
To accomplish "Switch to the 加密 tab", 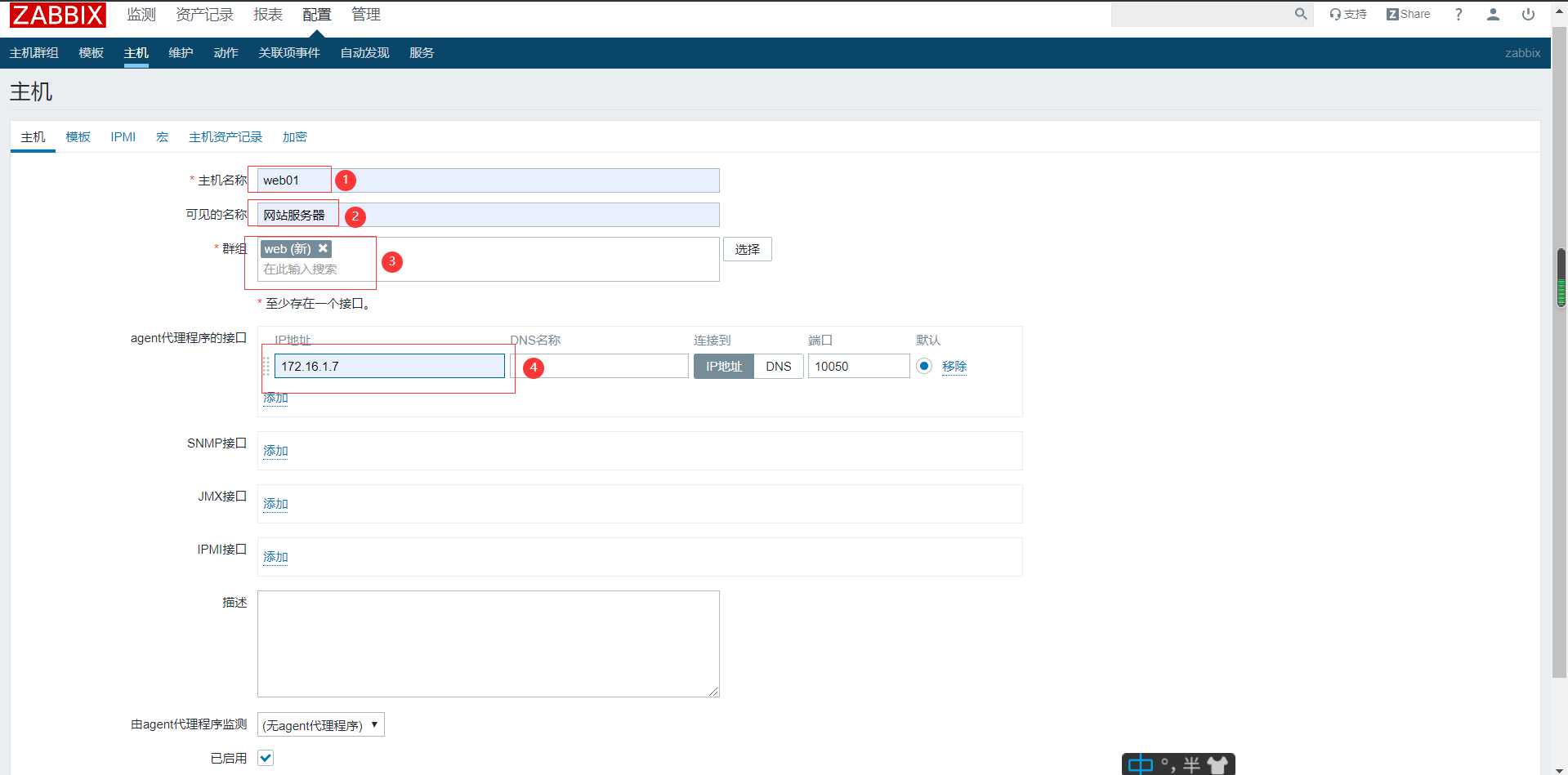I will [295, 137].
